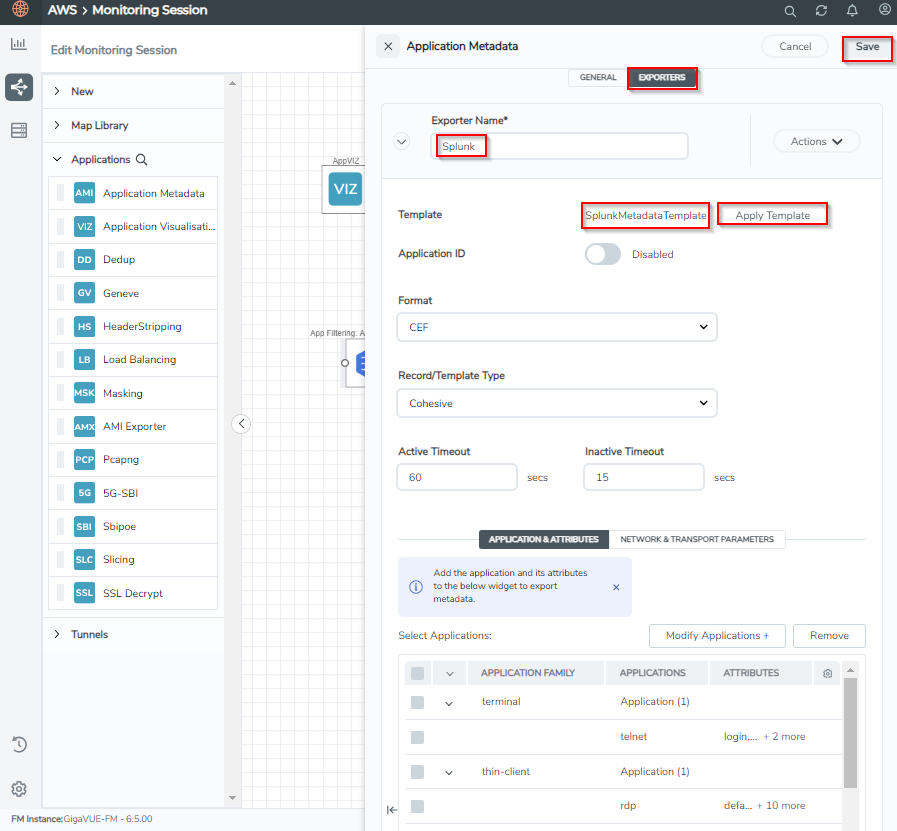Click the Save button
The width and height of the screenshot is (897, 831).
[x=867, y=47]
